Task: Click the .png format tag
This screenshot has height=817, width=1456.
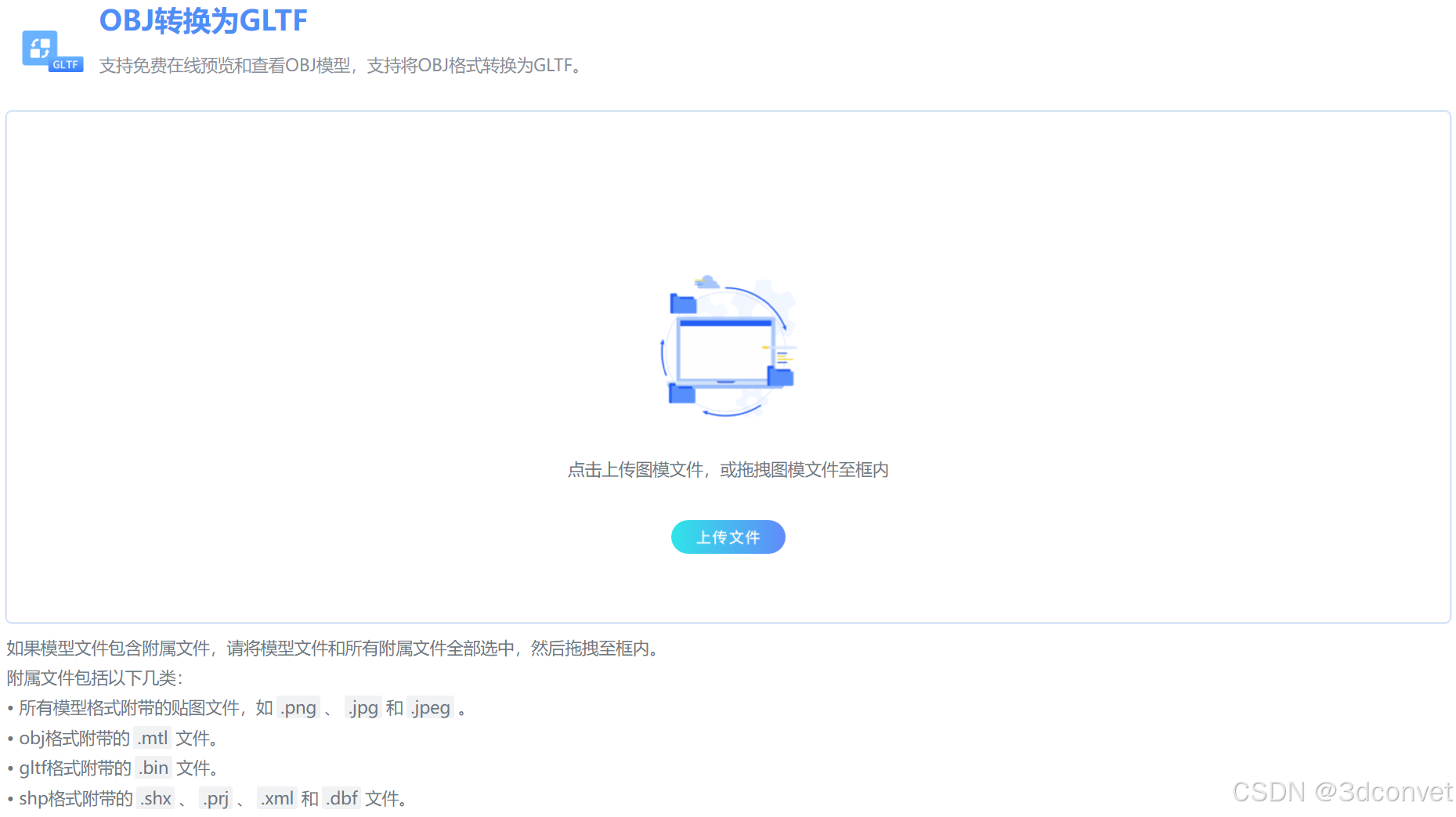Action: click(x=298, y=707)
